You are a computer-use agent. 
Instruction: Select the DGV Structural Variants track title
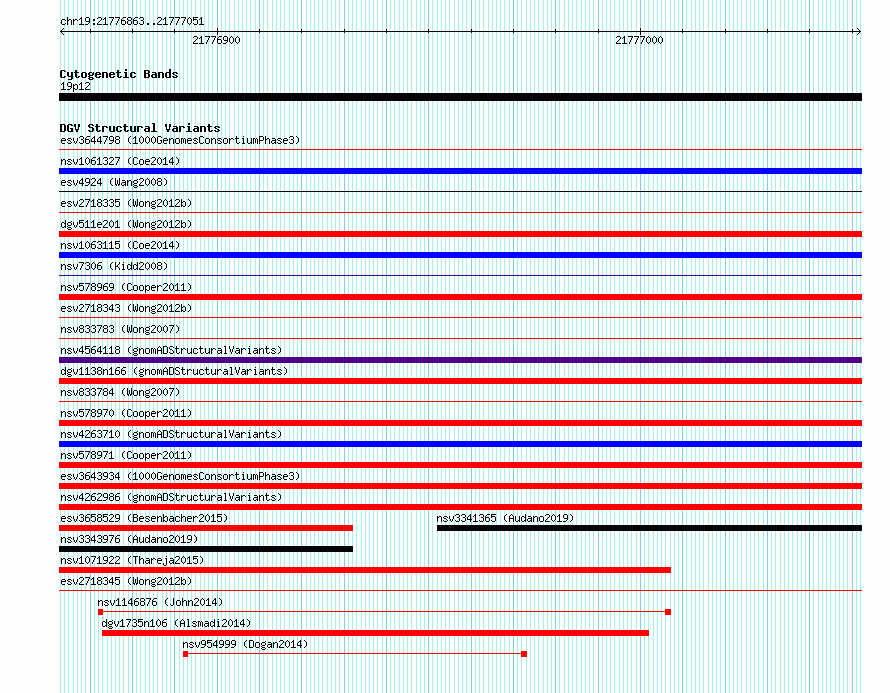(140, 128)
